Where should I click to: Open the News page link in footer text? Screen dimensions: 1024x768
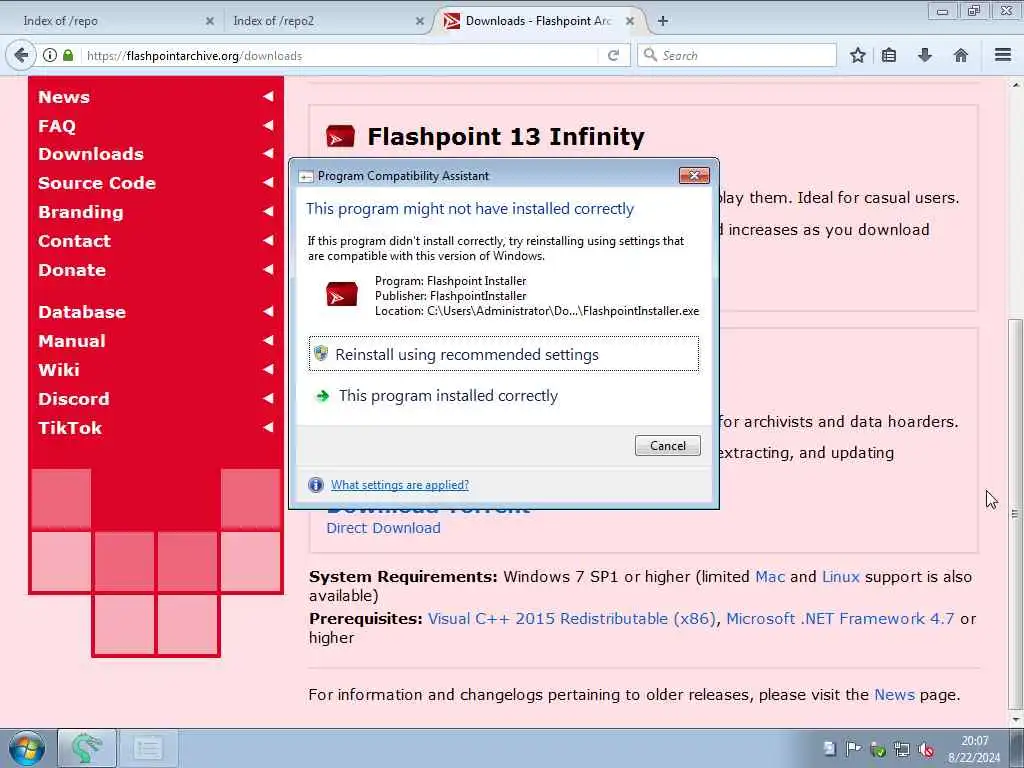[894, 694]
